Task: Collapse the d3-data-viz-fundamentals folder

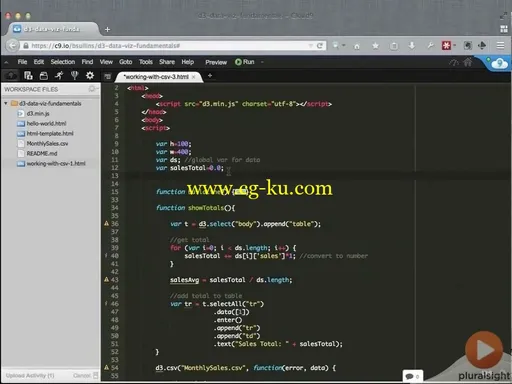Action: tap(6, 103)
